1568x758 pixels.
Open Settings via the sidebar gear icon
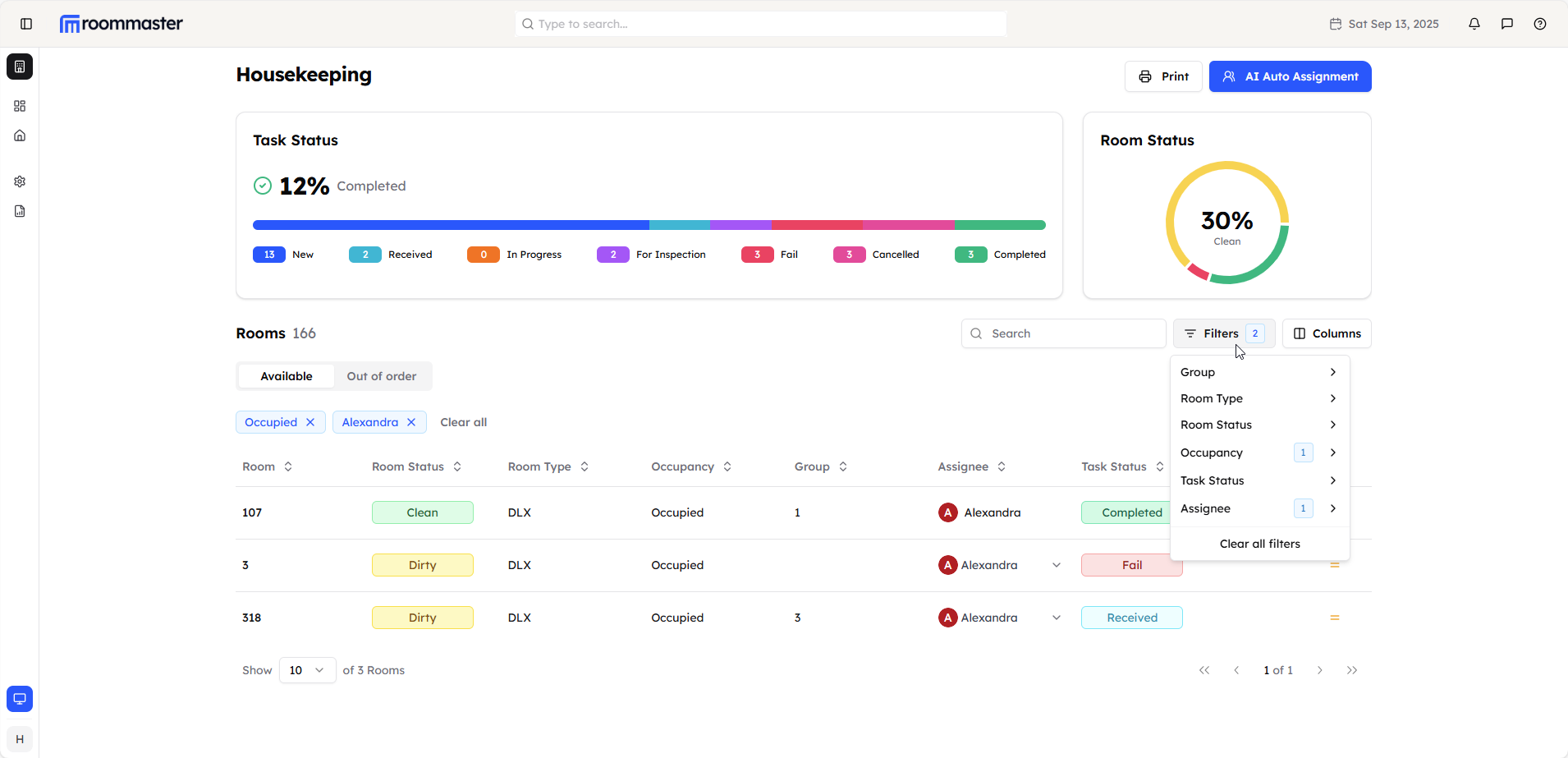[20, 181]
